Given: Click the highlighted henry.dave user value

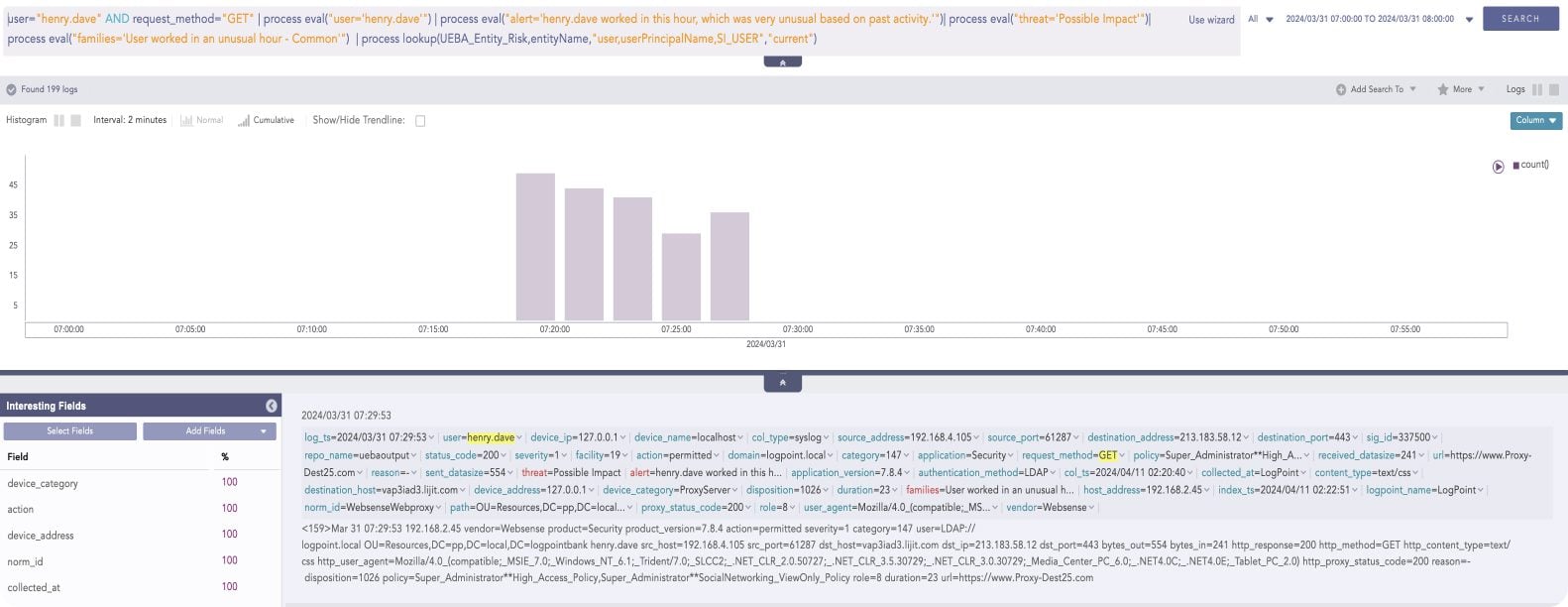Looking at the screenshot, I should click(491, 437).
